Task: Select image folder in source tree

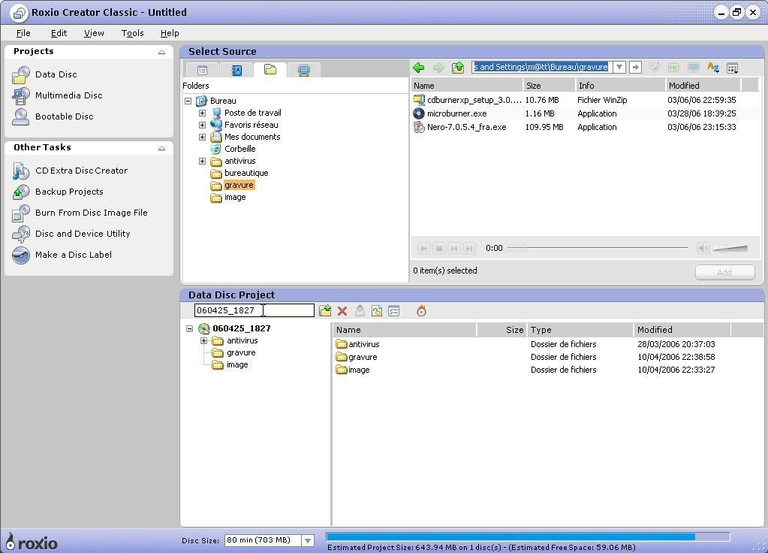Action: [x=235, y=197]
